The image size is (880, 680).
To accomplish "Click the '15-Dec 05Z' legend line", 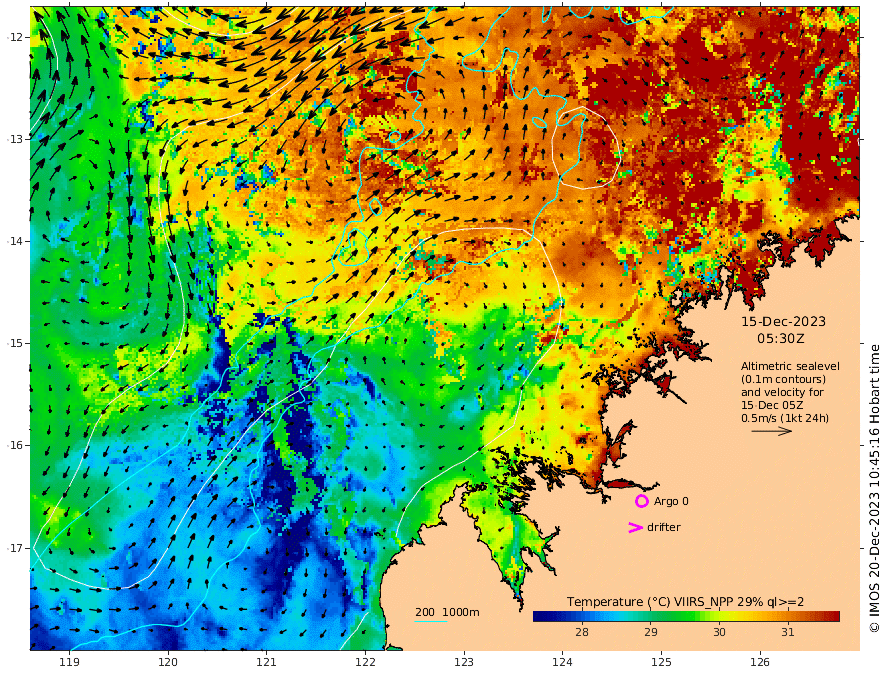I will click(x=772, y=405).
